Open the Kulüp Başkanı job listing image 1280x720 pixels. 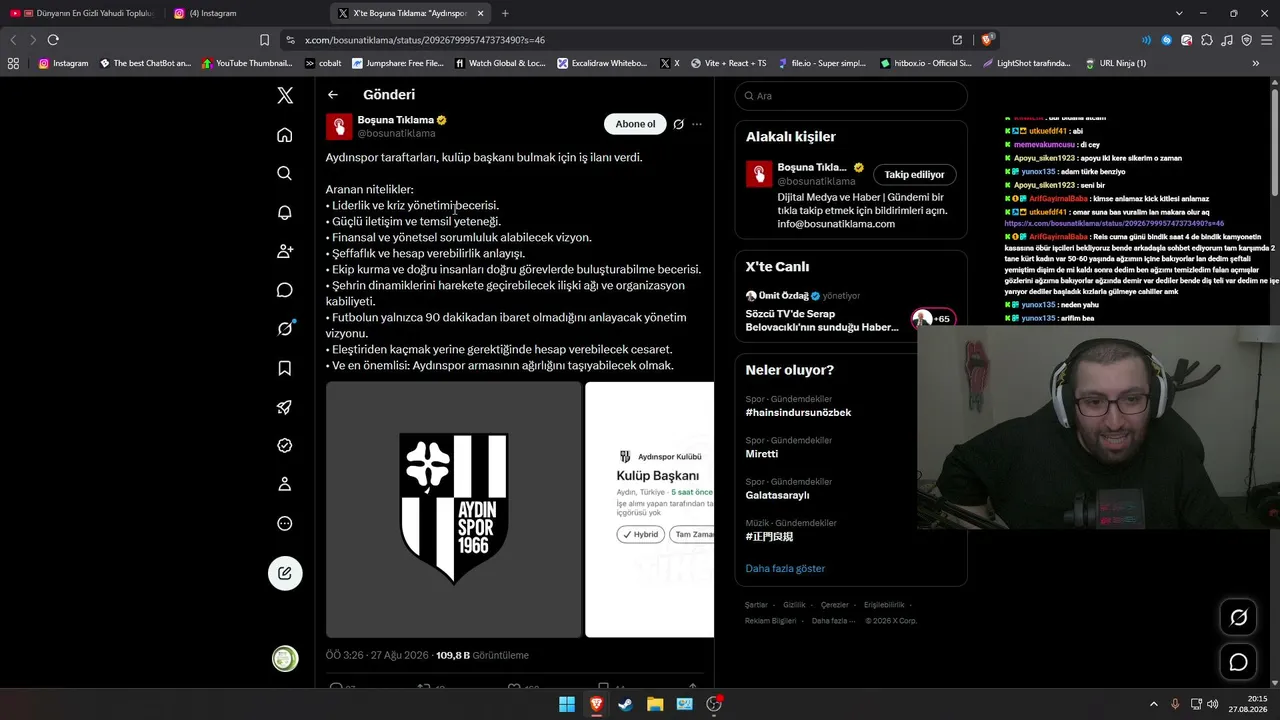click(x=650, y=509)
